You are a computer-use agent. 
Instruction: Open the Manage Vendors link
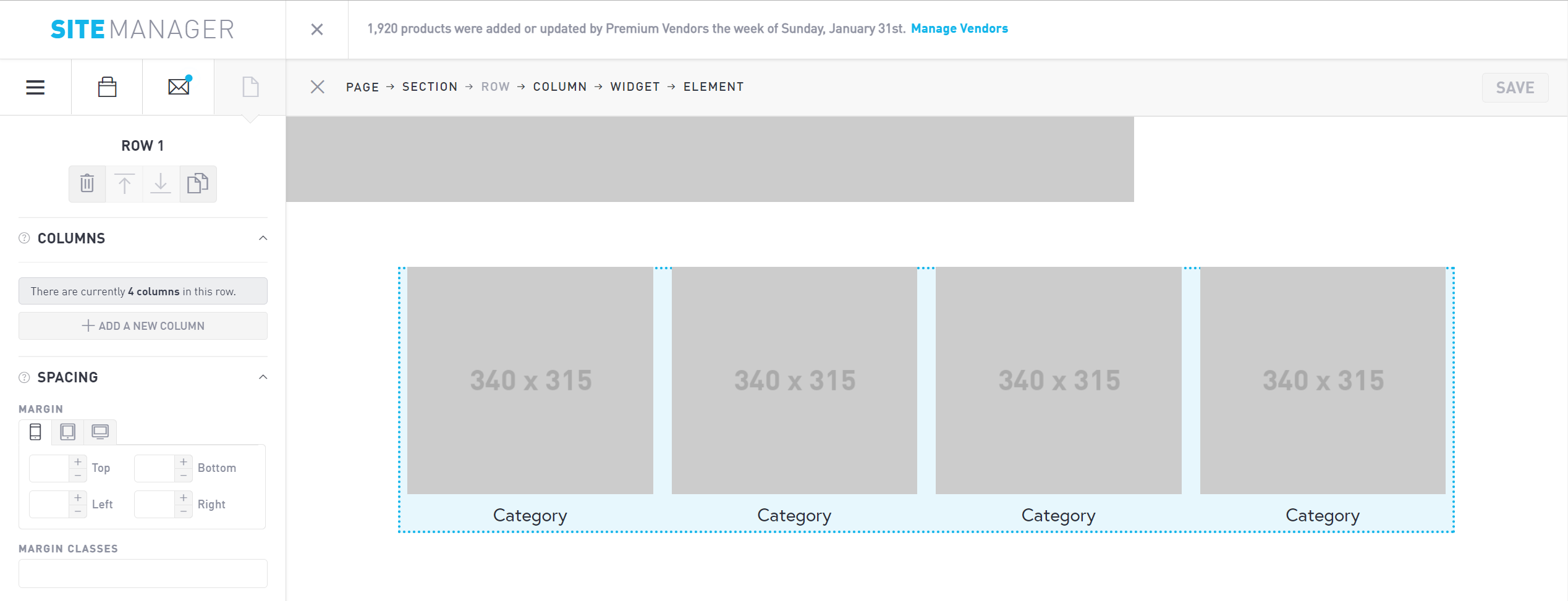959,28
